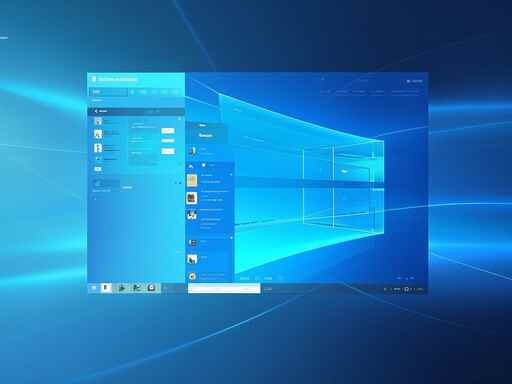Go back using the arrow in the dark bar
Viewport: 512px width, 384px height.
pyautogui.click(x=96, y=111)
